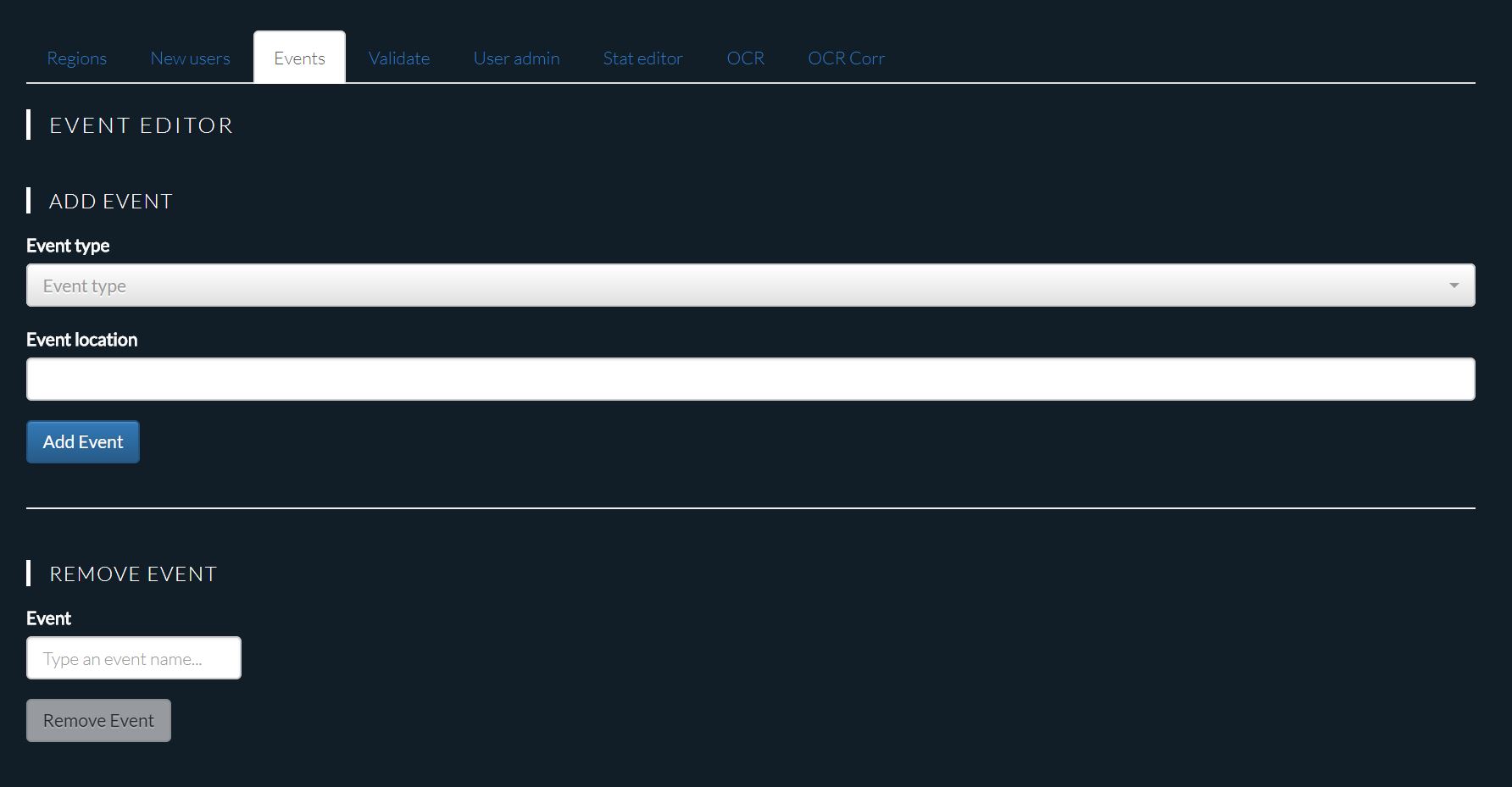The image size is (1512, 787).
Task: Switch to the Stat editor tab
Action: point(642,58)
